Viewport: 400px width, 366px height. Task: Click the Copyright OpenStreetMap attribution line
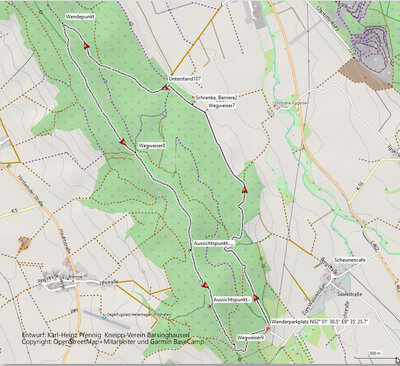tap(113, 342)
